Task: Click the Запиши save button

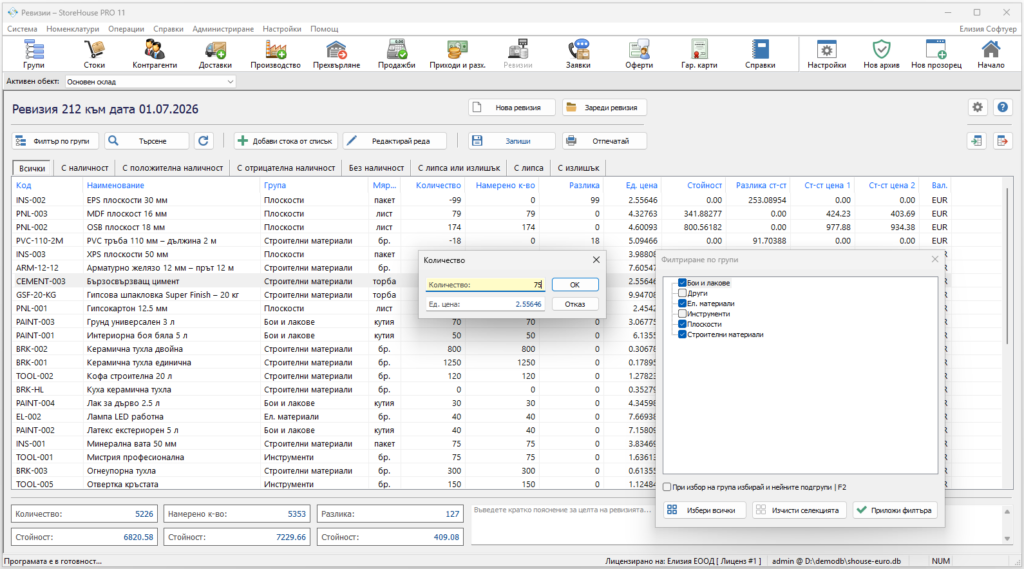Action: (x=511, y=140)
